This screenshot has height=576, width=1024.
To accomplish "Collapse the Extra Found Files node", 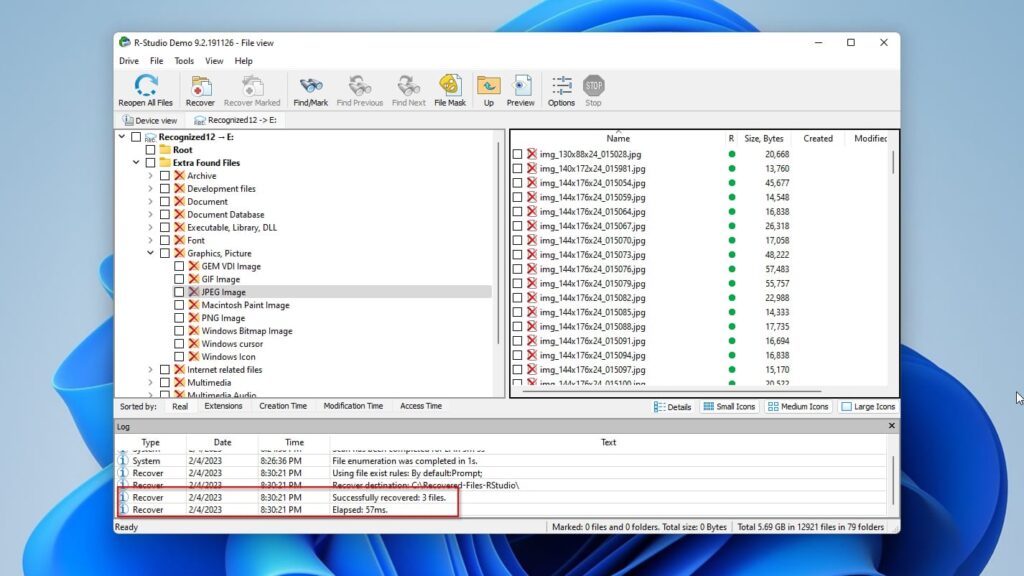I will pyautogui.click(x=136, y=163).
